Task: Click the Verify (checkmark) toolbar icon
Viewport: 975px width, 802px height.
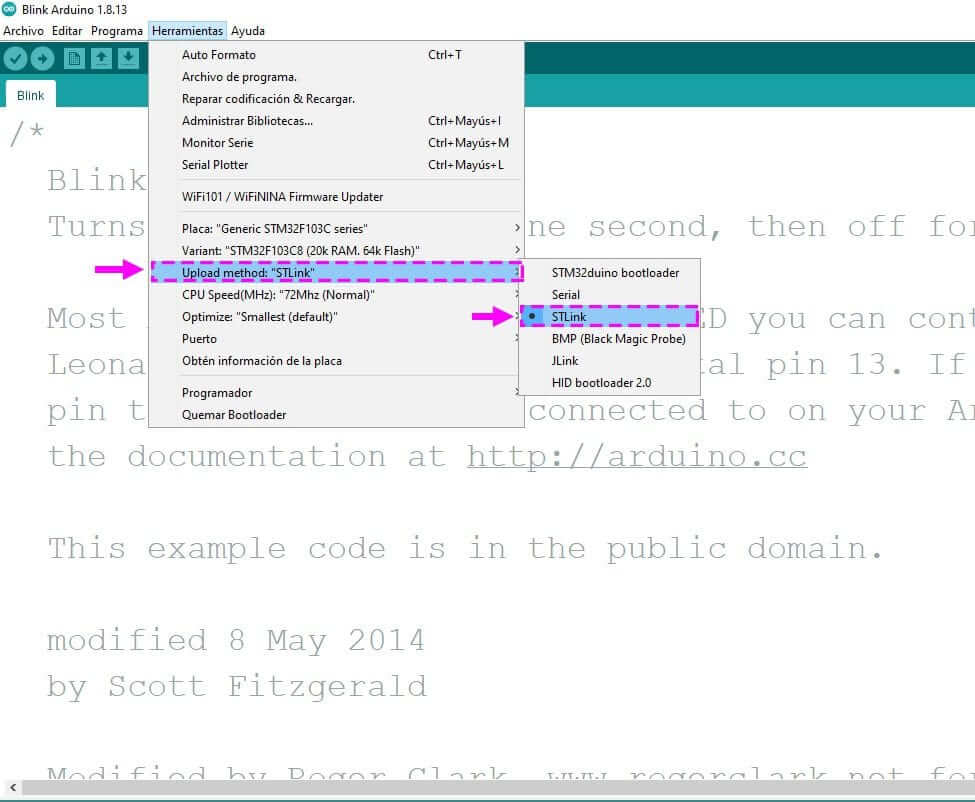Action: (14, 59)
